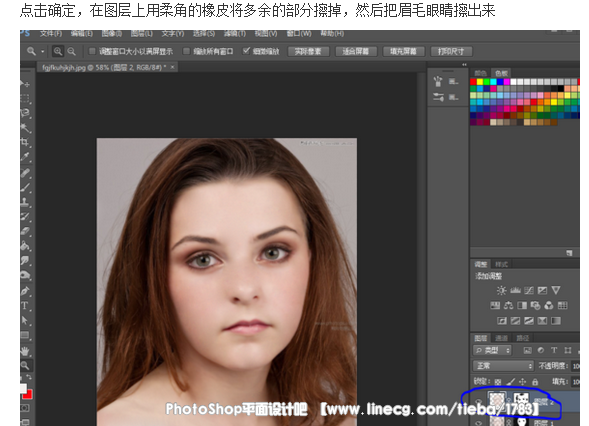Select the Healing Brush tool
The width and height of the screenshot is (589, 426).
pos(25,173)
